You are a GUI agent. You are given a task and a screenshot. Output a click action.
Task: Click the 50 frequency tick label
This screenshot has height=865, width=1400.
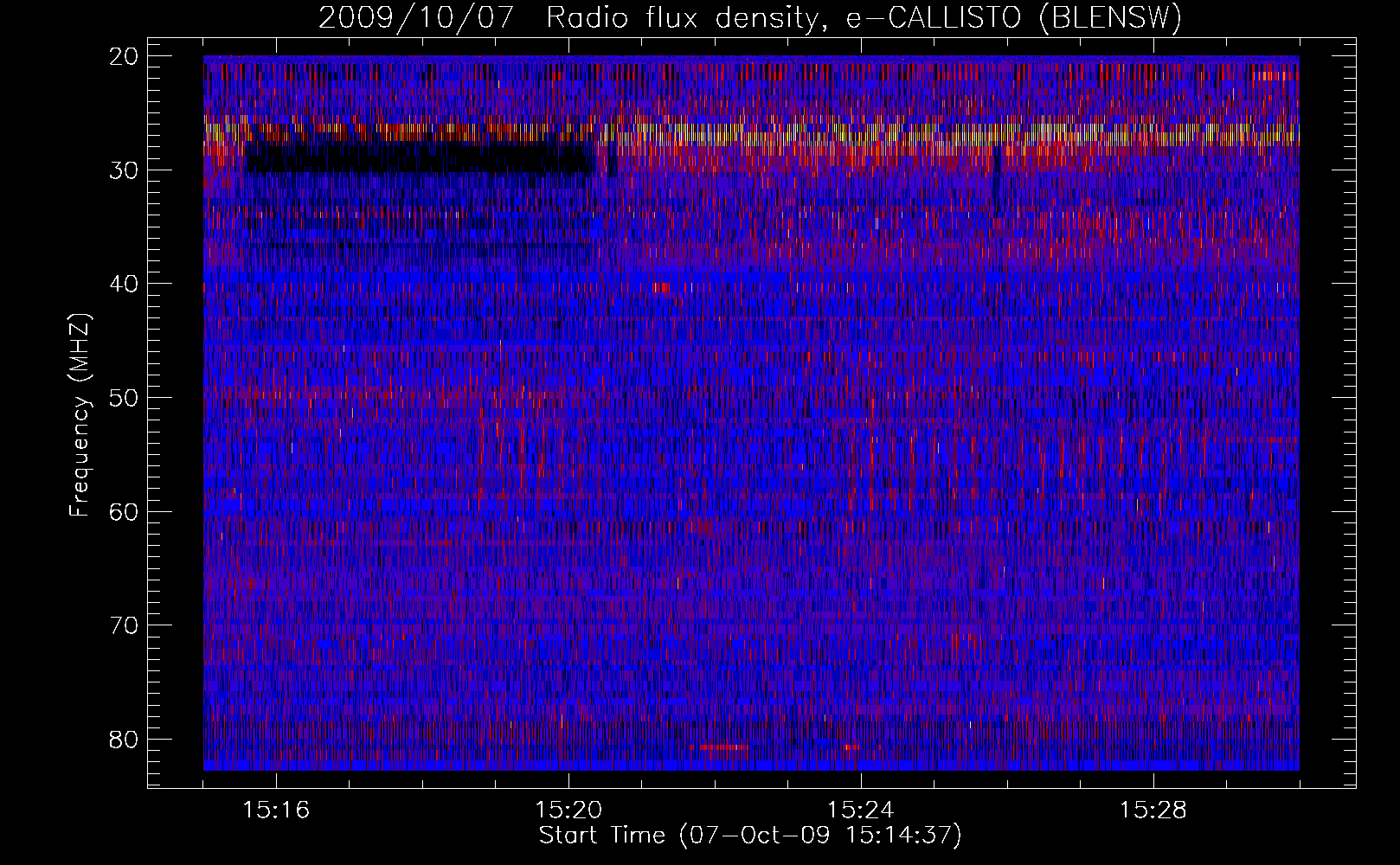(x=125, y=398)
